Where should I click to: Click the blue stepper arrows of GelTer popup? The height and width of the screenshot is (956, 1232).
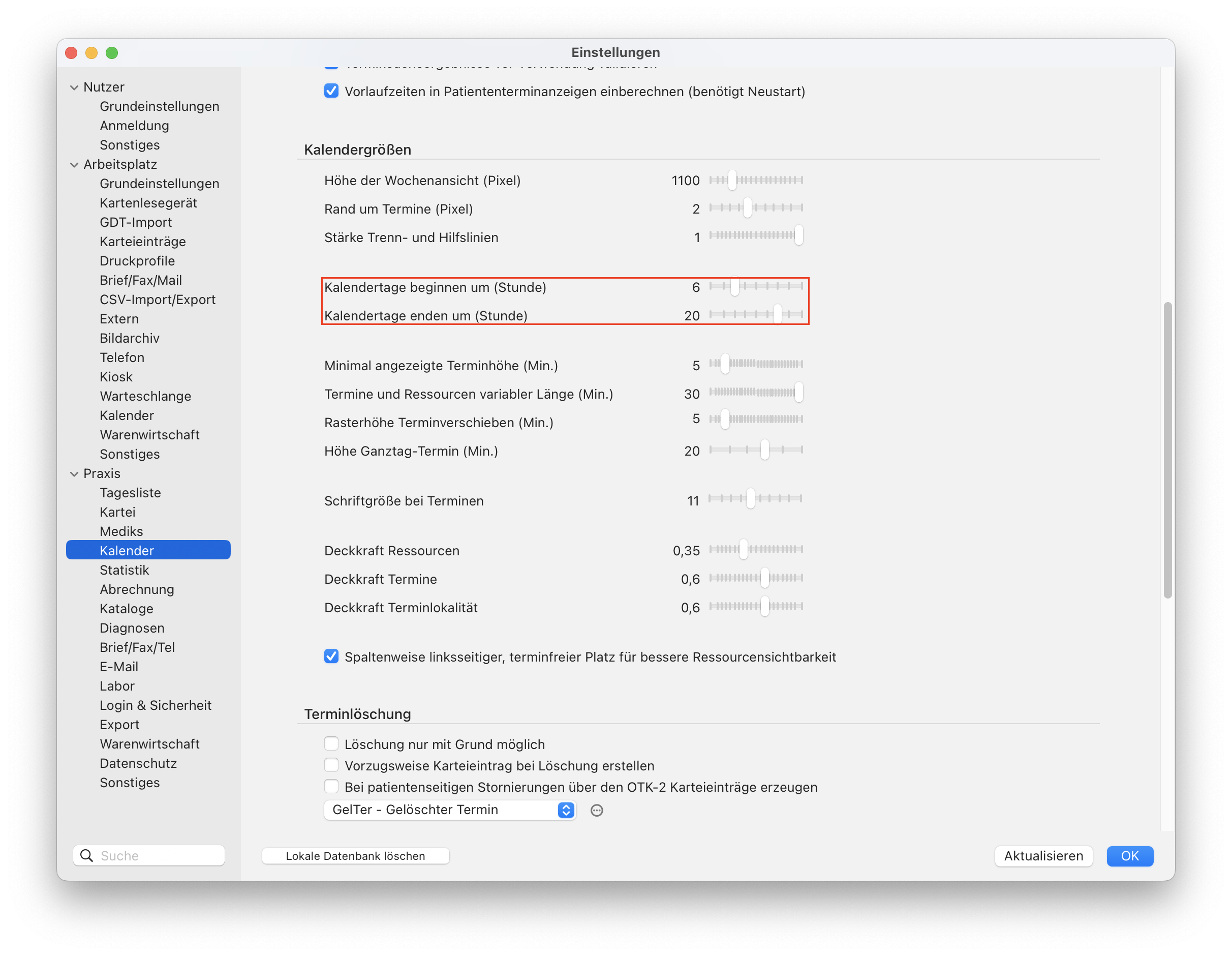pyautogui.click(x=566, y=810)
